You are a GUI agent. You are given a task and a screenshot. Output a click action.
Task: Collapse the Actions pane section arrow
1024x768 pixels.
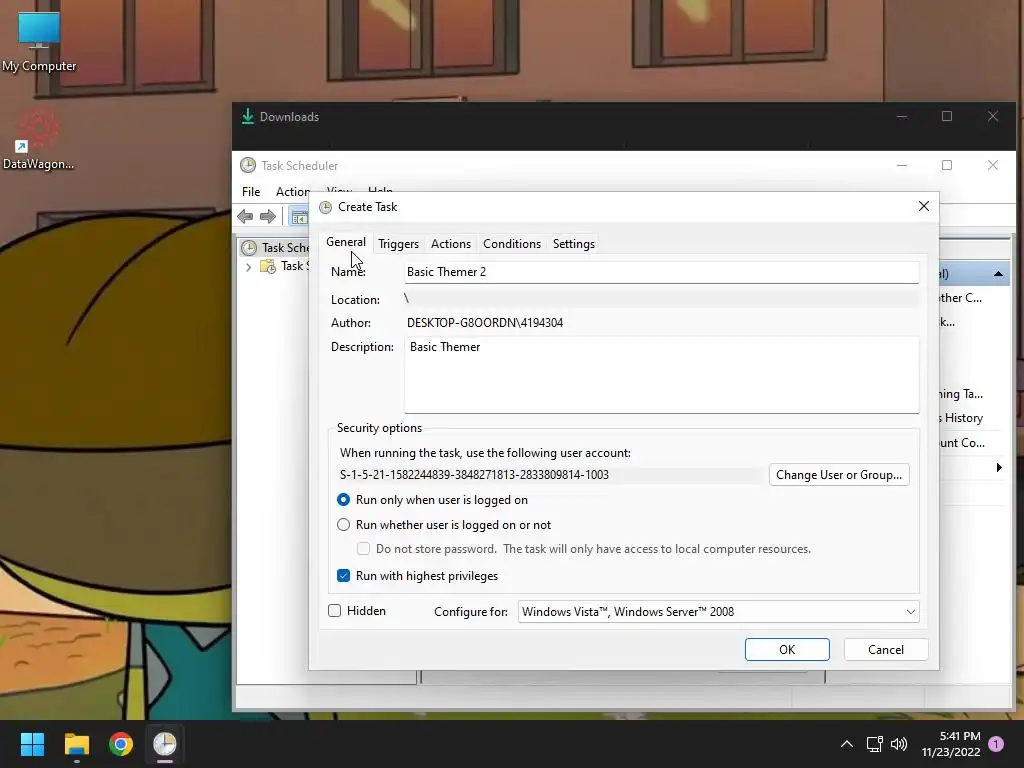point(998,274)
